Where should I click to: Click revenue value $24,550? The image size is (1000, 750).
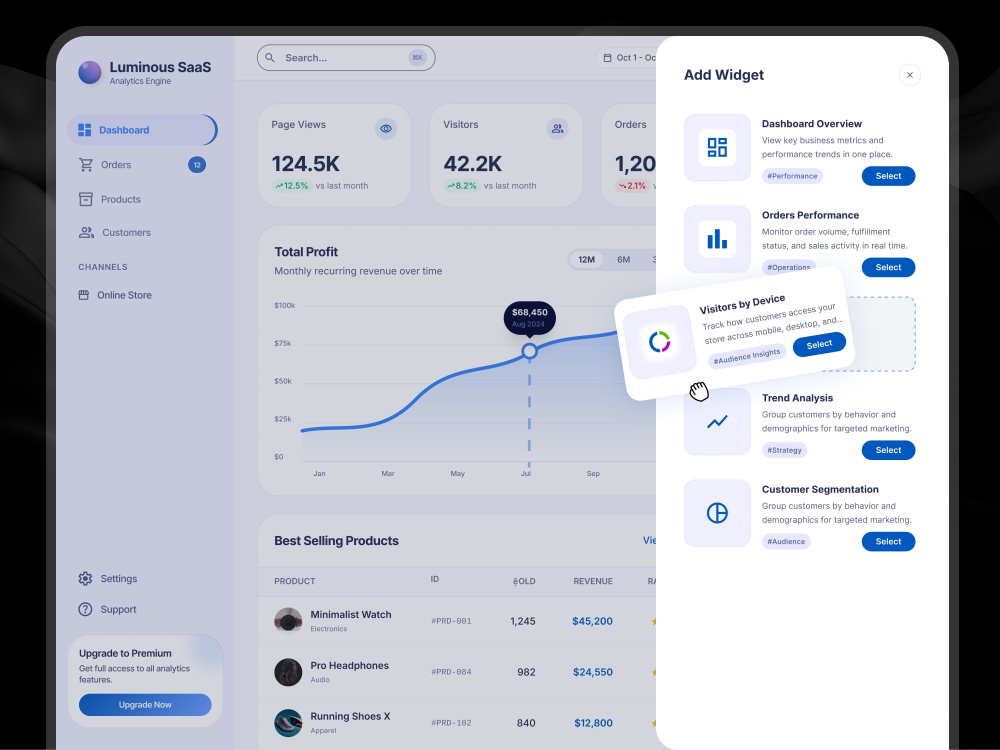pyautogui.click(x=592, y=672)
